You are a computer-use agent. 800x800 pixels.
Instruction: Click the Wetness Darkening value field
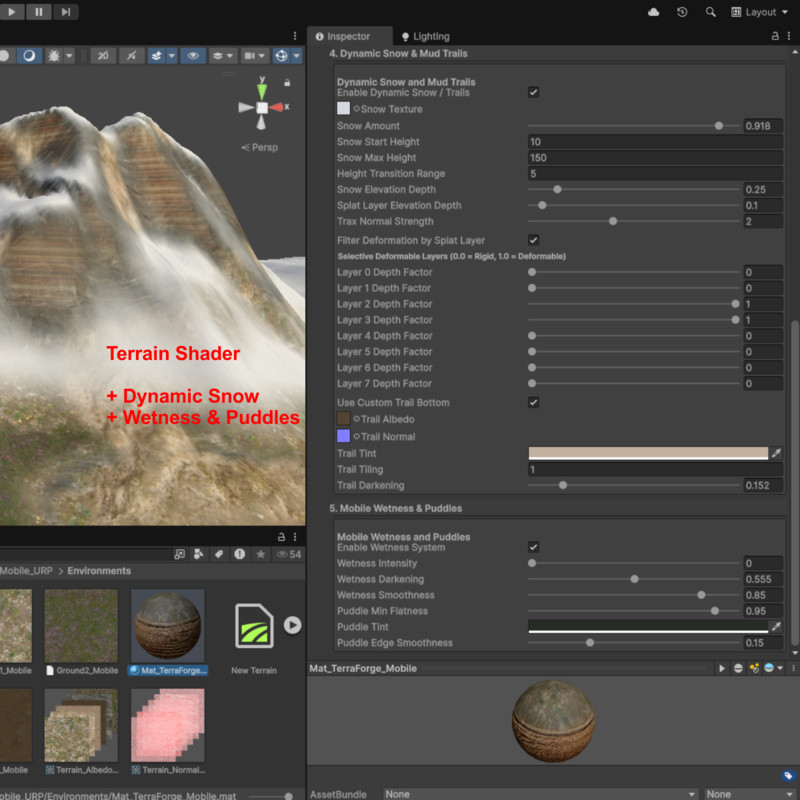[762, 579]
